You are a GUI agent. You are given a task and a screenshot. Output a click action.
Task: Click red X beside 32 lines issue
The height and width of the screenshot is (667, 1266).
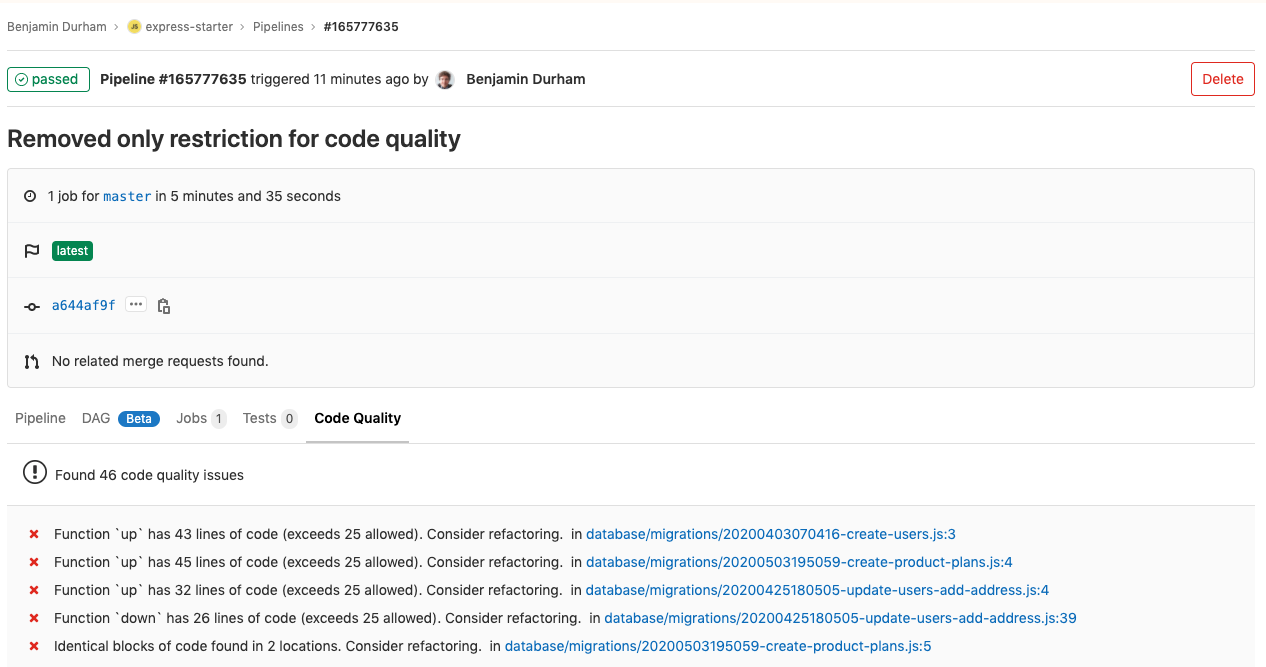pyautogui.click(x=34, y=591)
